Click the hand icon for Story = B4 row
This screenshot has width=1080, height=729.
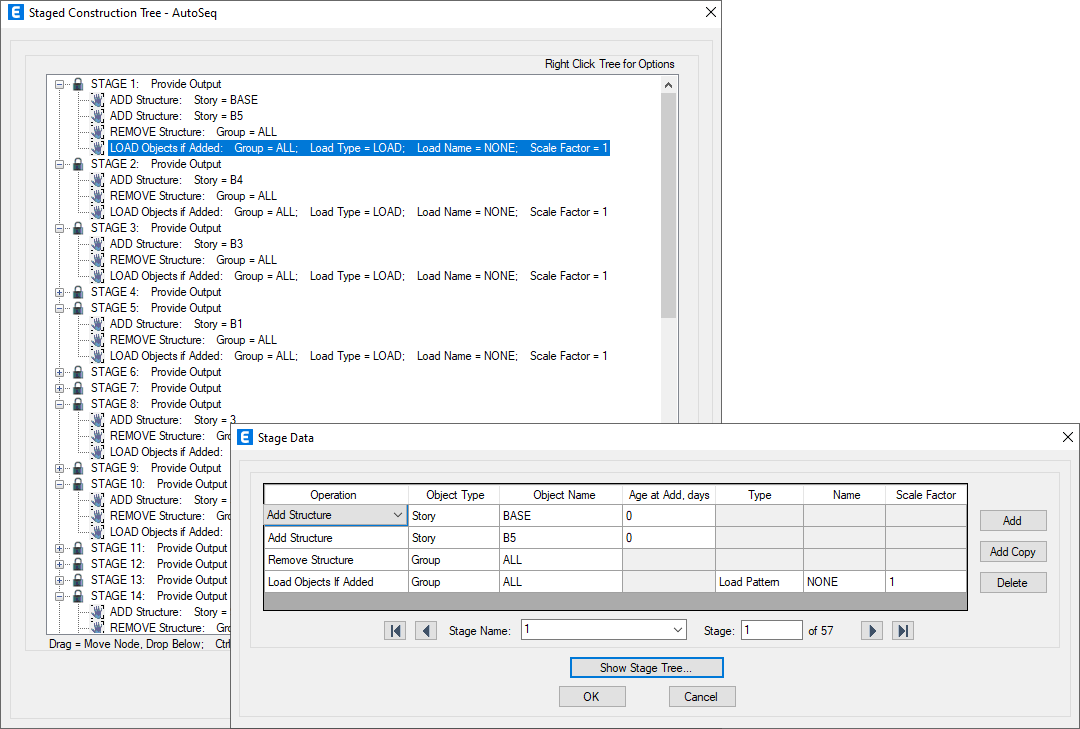pyautogui.click(x=97, y=180)
